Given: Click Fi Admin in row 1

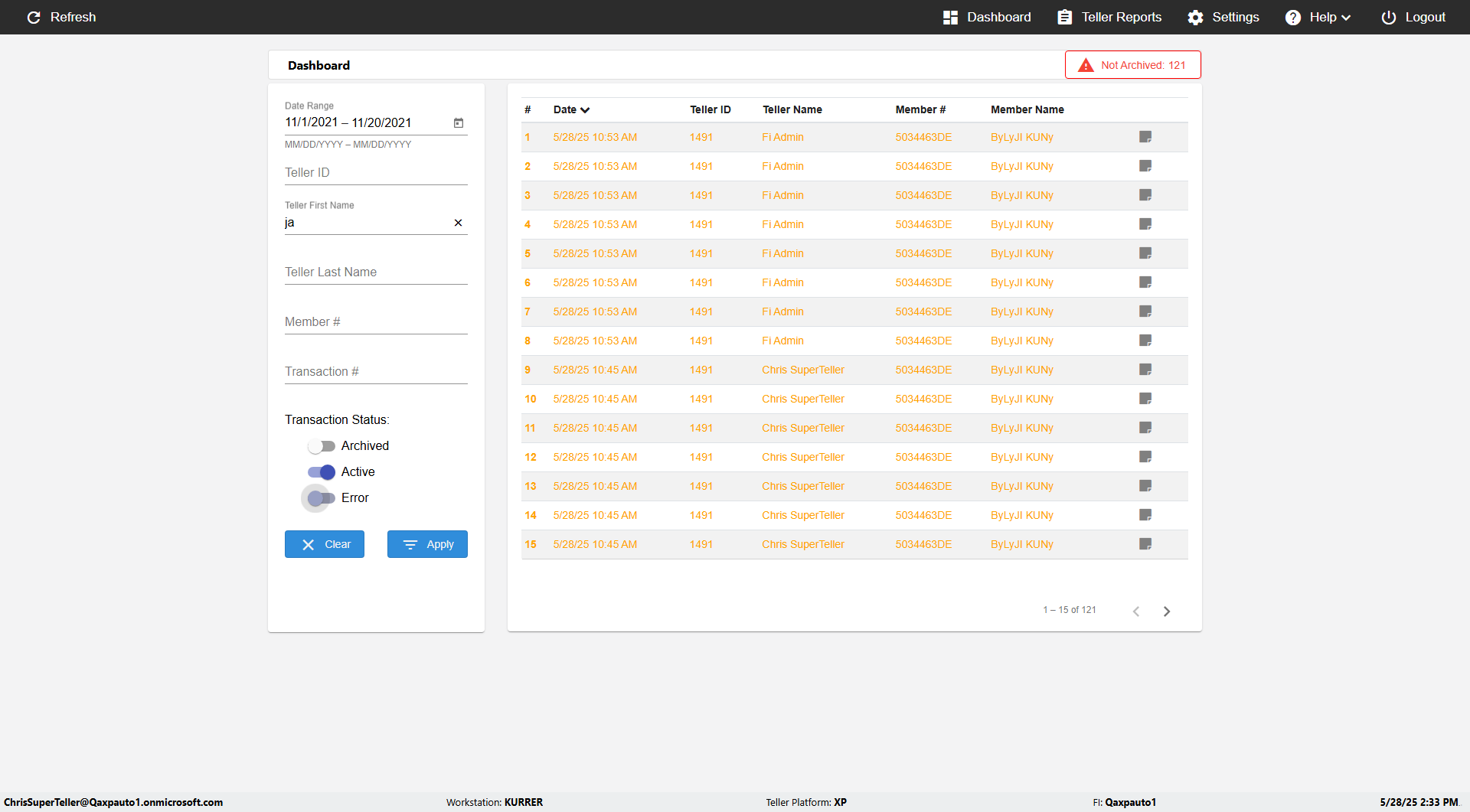Looking at the screenshot, I should pyautogui.click(x=782, y=137).
